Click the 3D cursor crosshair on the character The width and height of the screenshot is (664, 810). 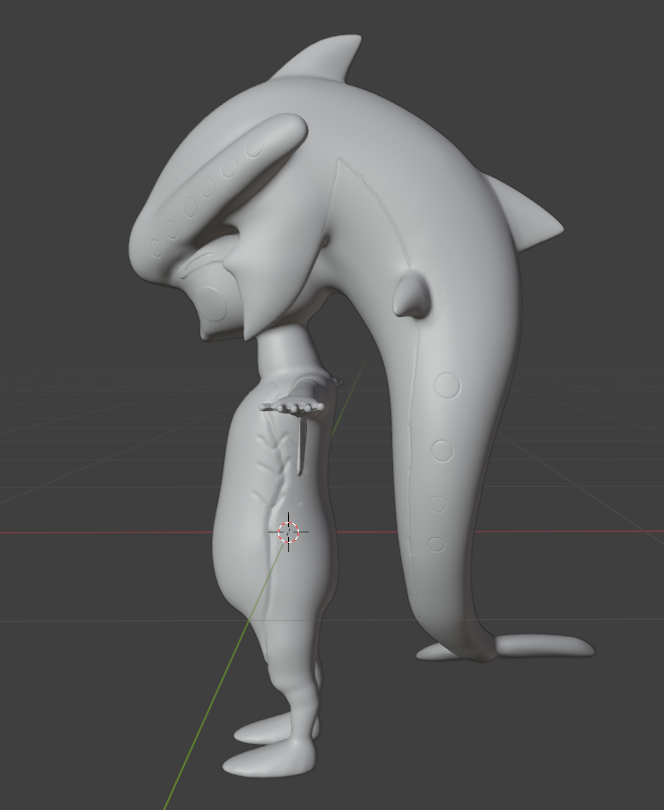[x=288, y=532]
